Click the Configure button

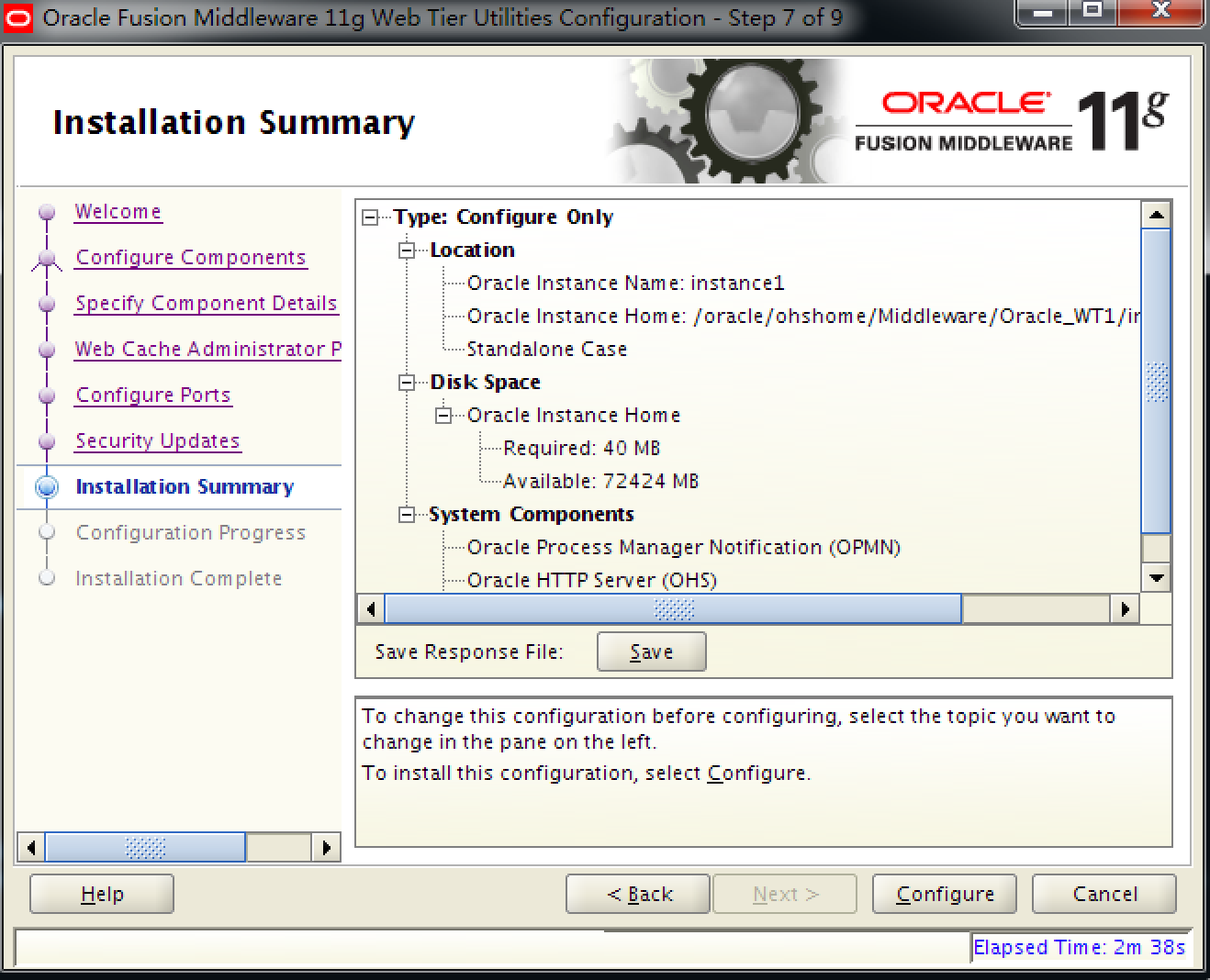pyautogui.click(x=945, y=894)
